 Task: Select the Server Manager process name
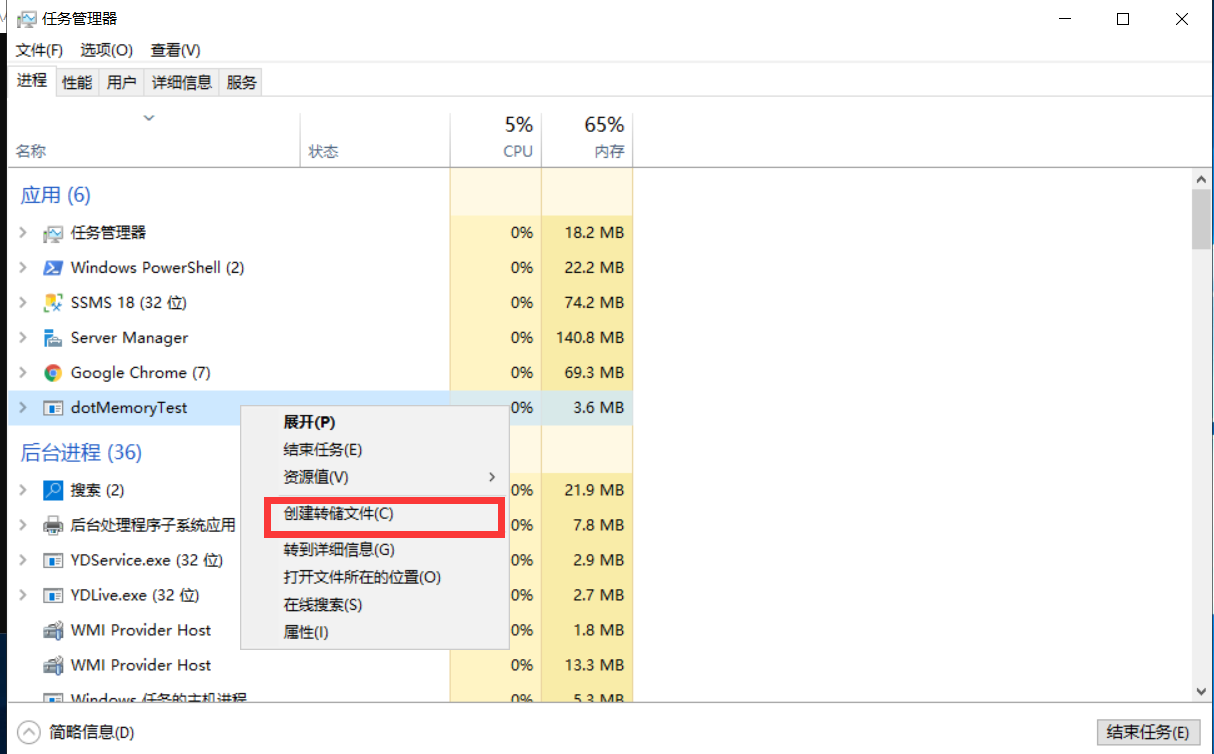129,338
